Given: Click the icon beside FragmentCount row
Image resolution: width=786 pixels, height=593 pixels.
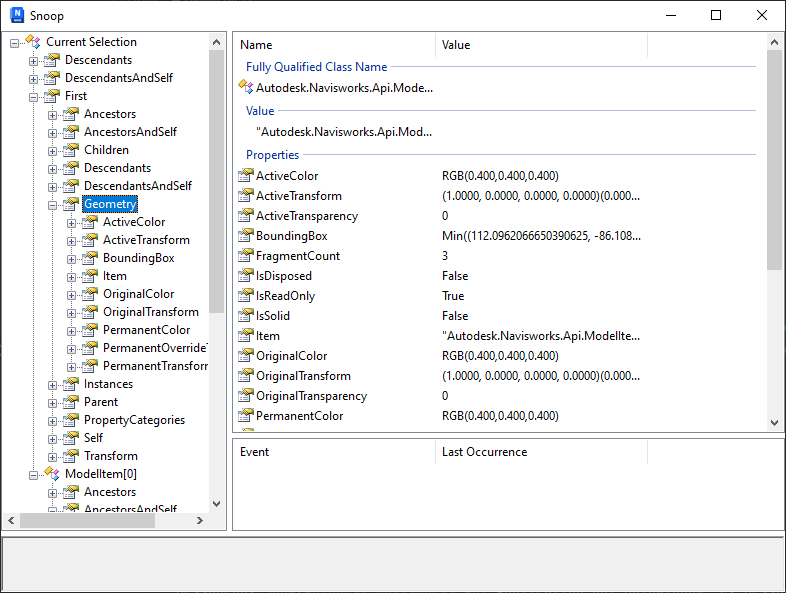Looking at the screenshot, I should [246, 256].
